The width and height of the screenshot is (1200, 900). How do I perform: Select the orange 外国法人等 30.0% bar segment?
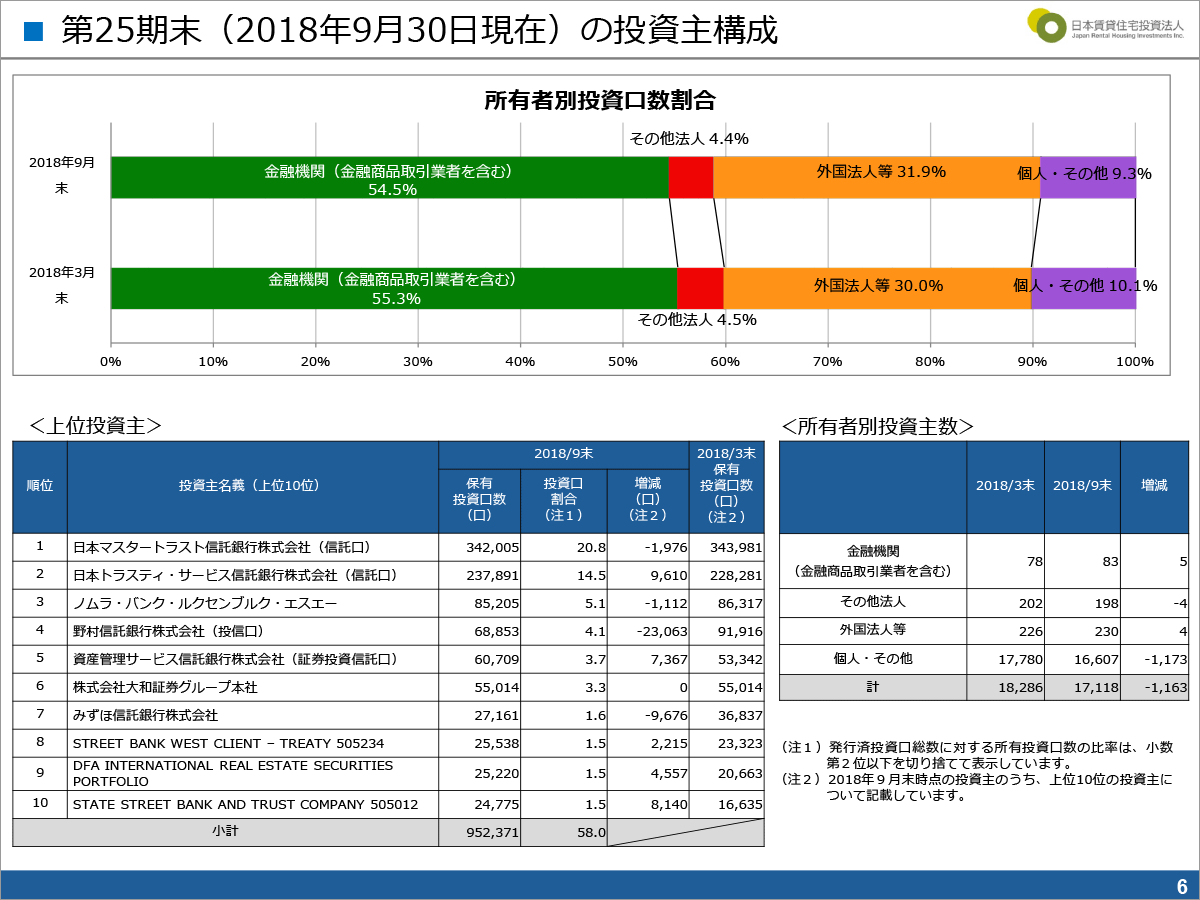point(878,288)
